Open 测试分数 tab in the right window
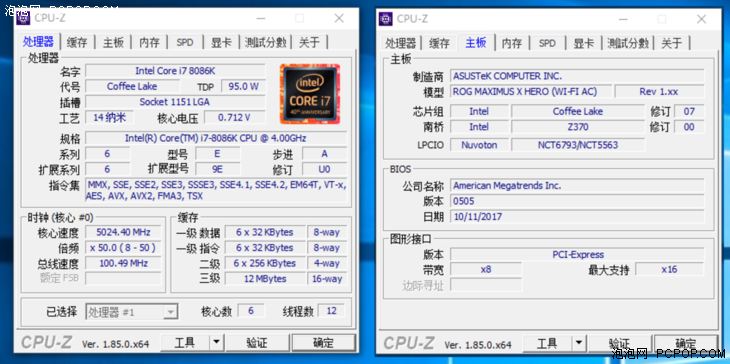Image resolution: width=730 pixels, height=364 pixels. coord(628,43)
